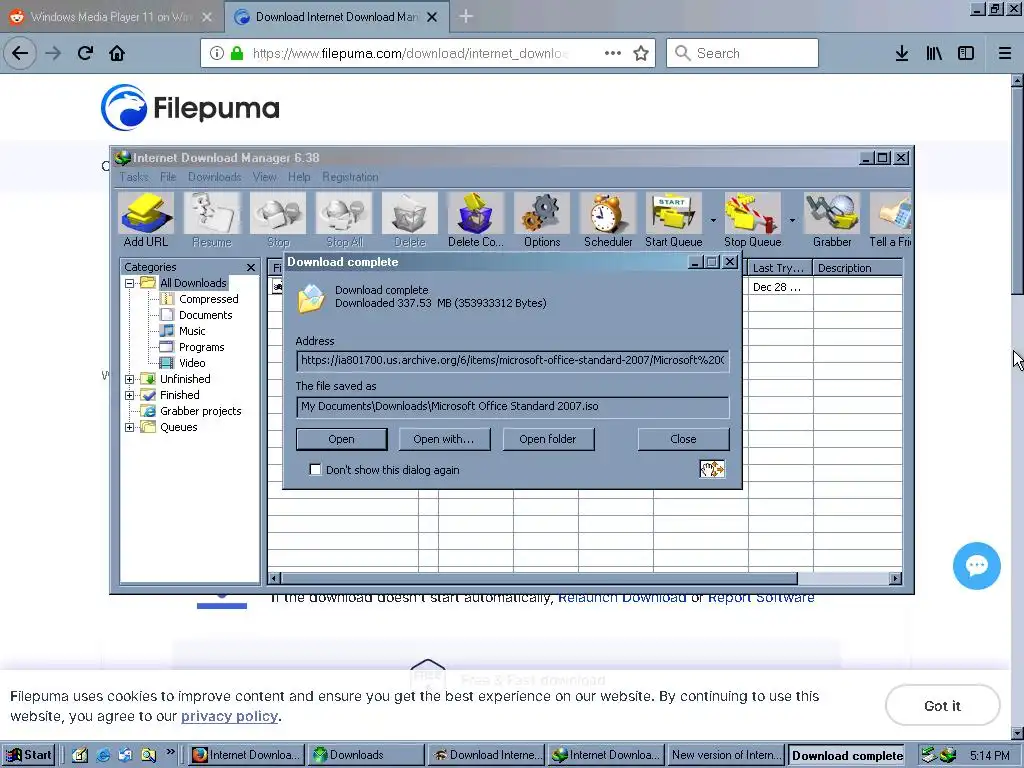The width and height of the screenshot is (1024, 768).
Task: Select the Programs category
Action: [201, 347]
